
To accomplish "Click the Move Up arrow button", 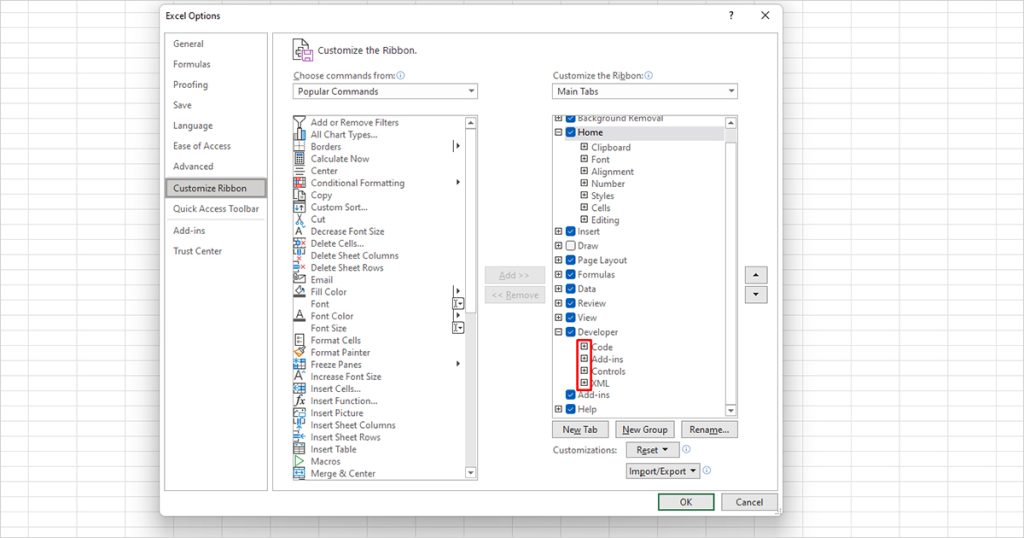I will 756,275.
